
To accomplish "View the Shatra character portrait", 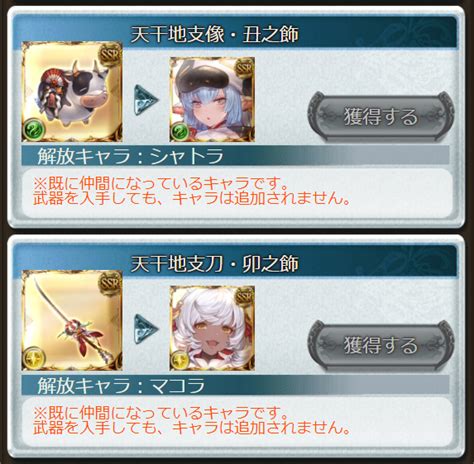I will coord(212,99).
